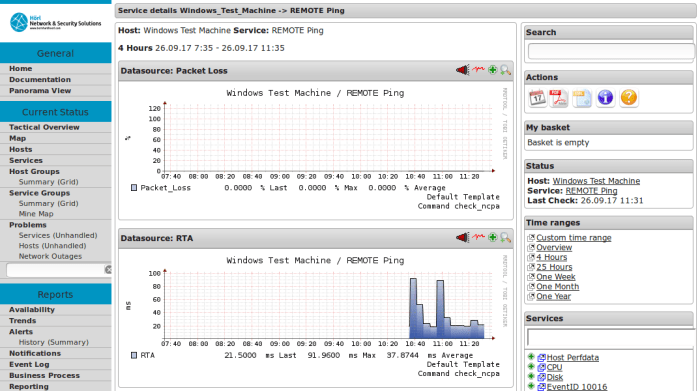Open the Map page
Viewport: 700px width, 391px height.
[x=17, y=138]
